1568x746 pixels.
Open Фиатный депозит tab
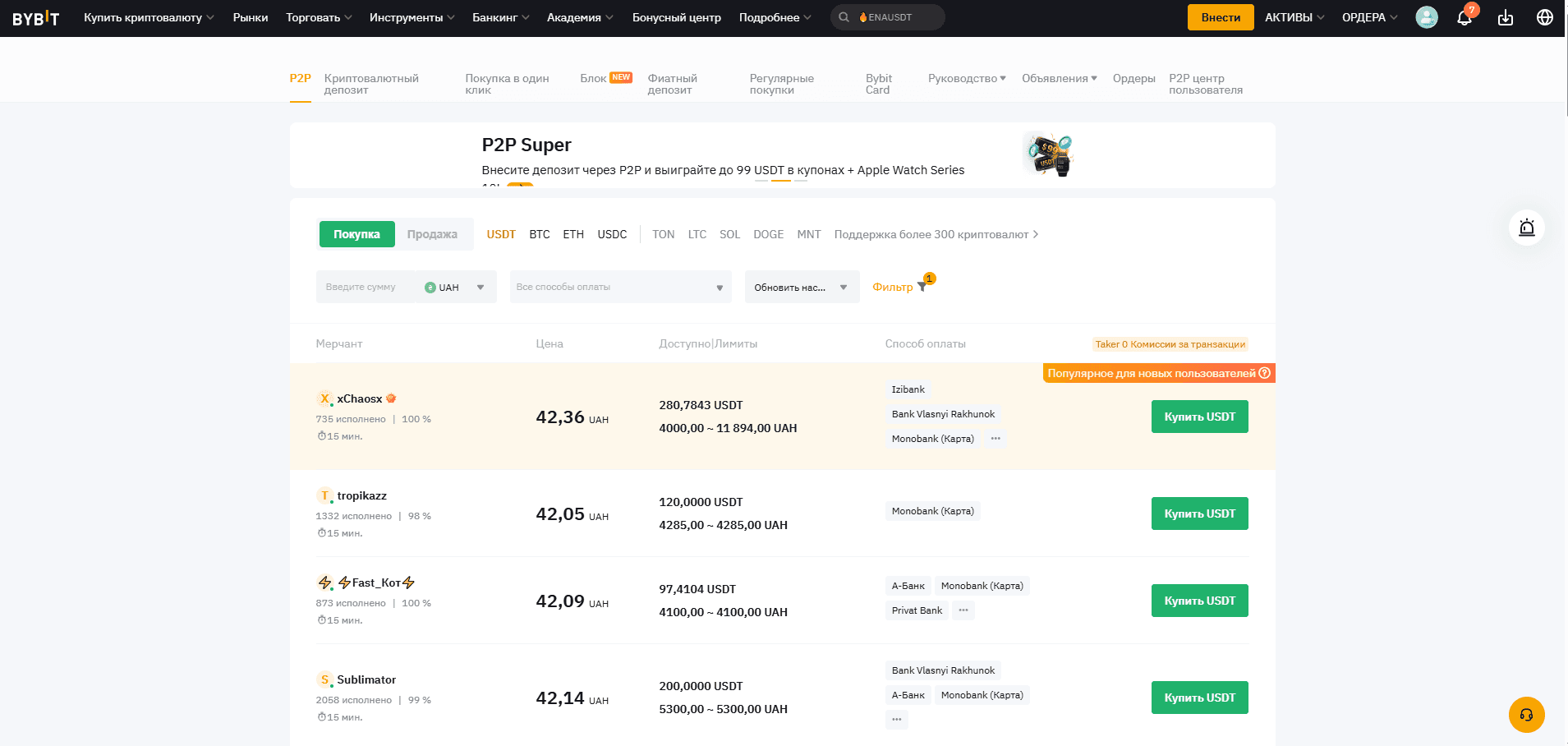[672, 84]
